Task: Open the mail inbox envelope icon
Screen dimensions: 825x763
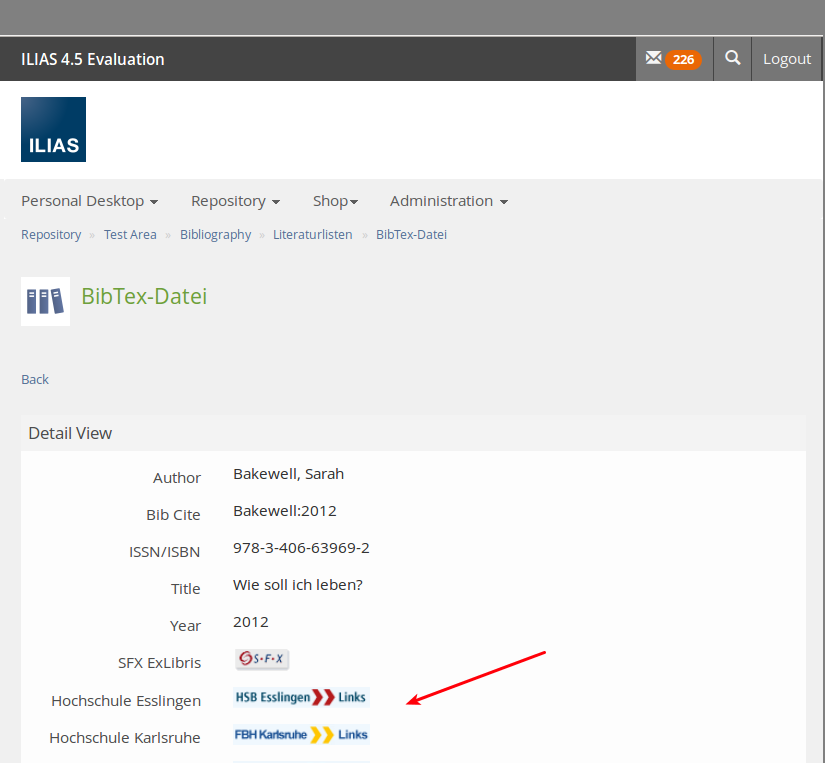Action: 653,59
